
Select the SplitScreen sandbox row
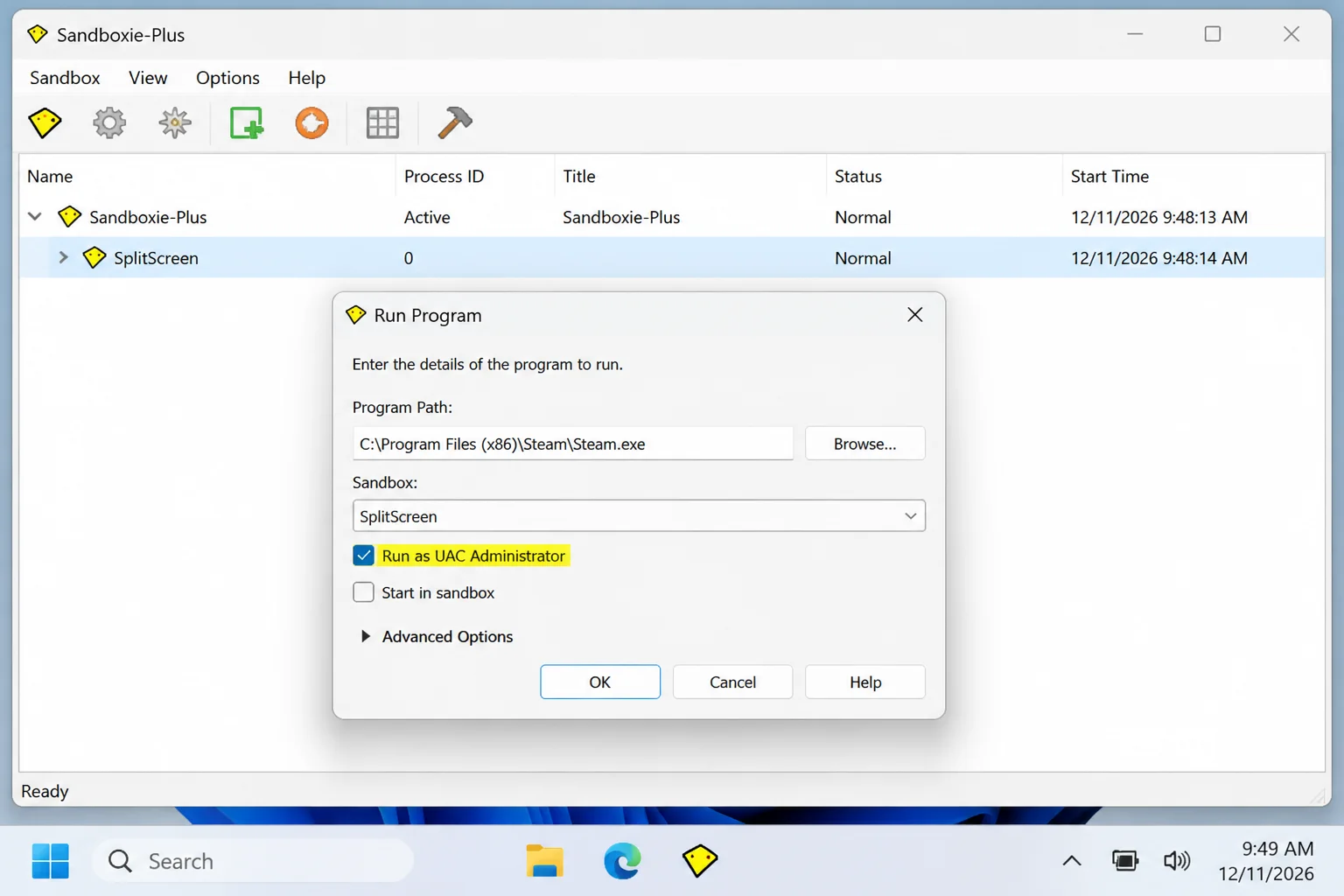pos(672,258)
